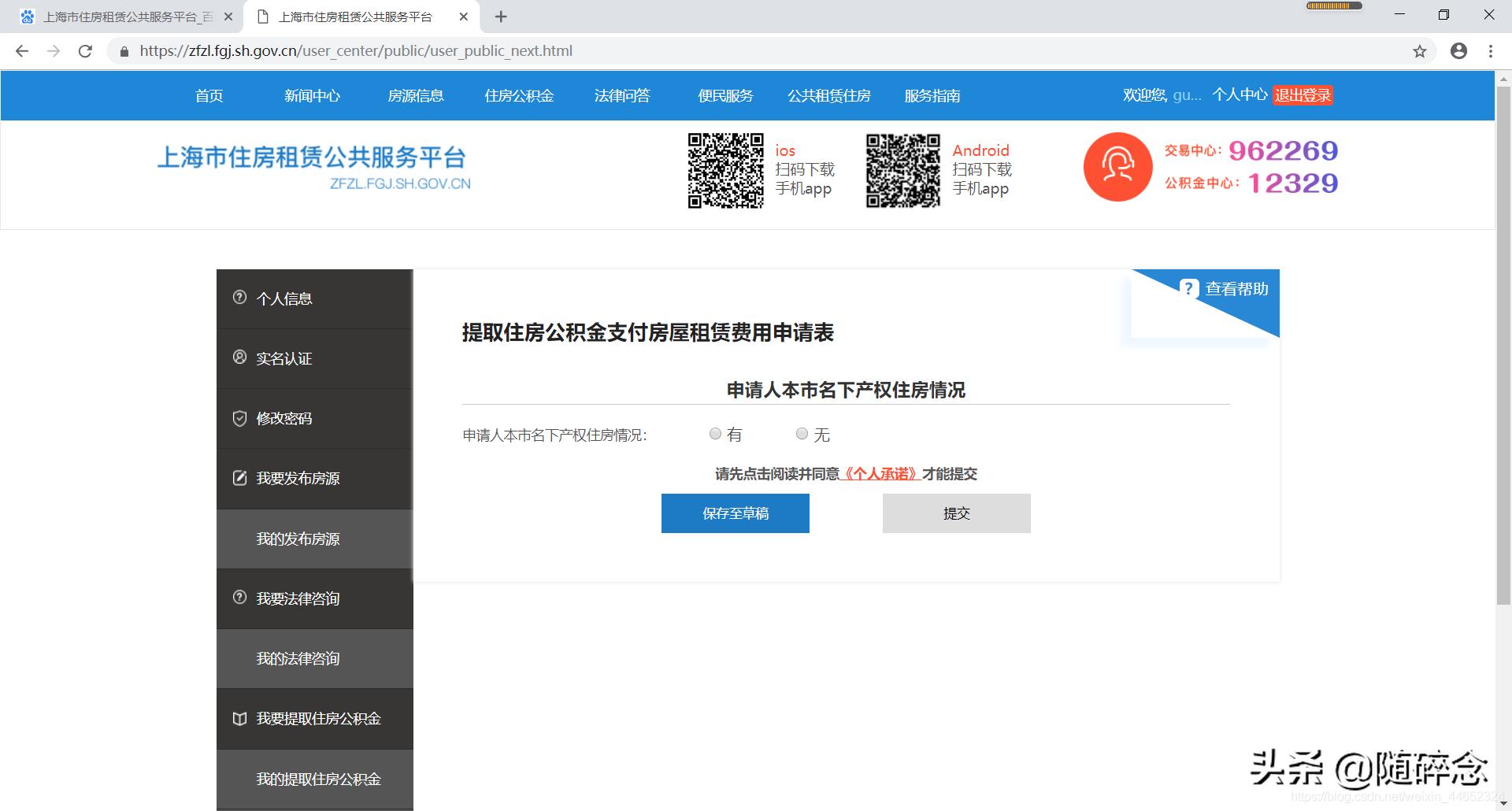1512x811 pixels.
Task: Open the 个人信息 sidebar section
Action: coord(240,298)
